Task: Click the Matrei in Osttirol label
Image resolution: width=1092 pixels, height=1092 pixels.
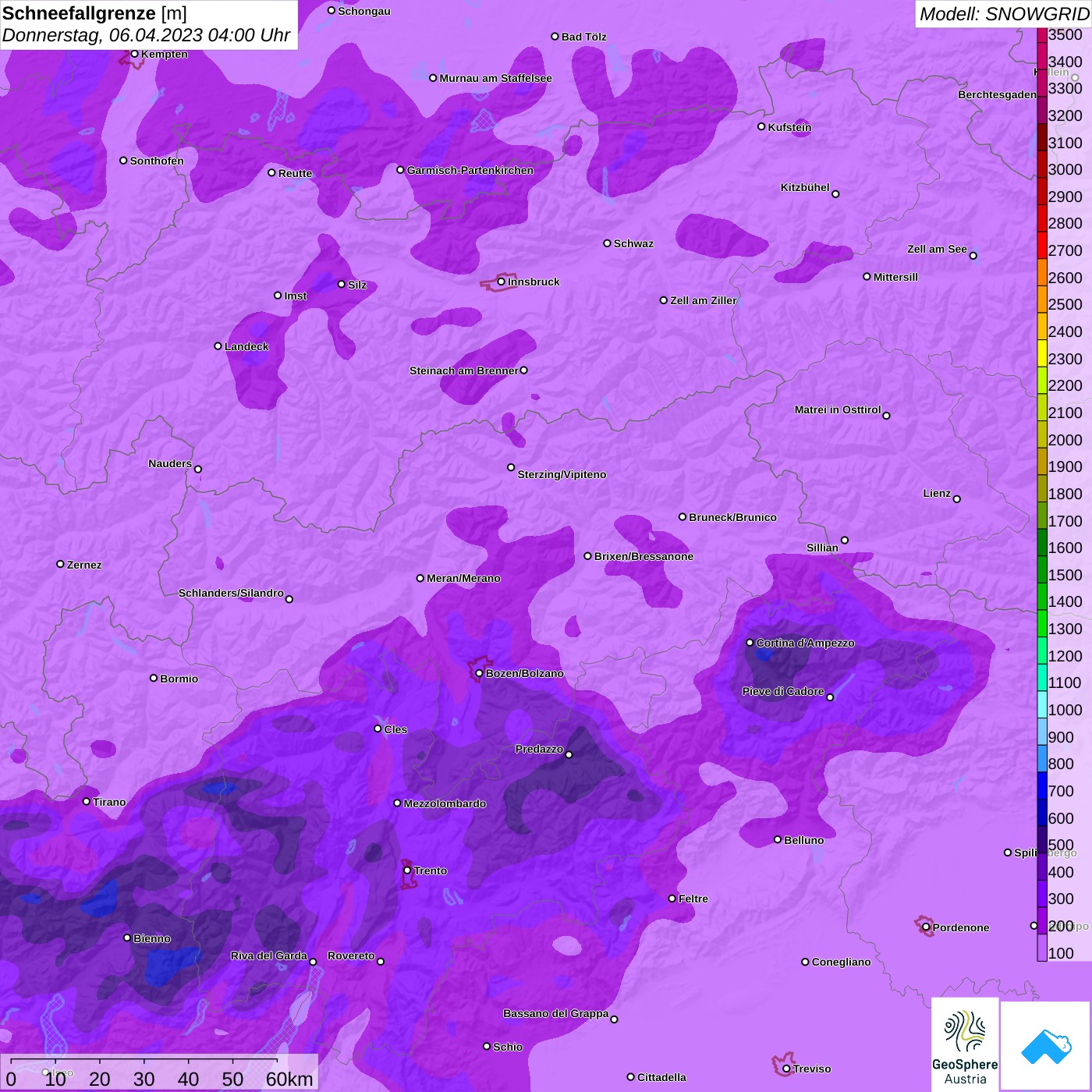Action: 838,409
